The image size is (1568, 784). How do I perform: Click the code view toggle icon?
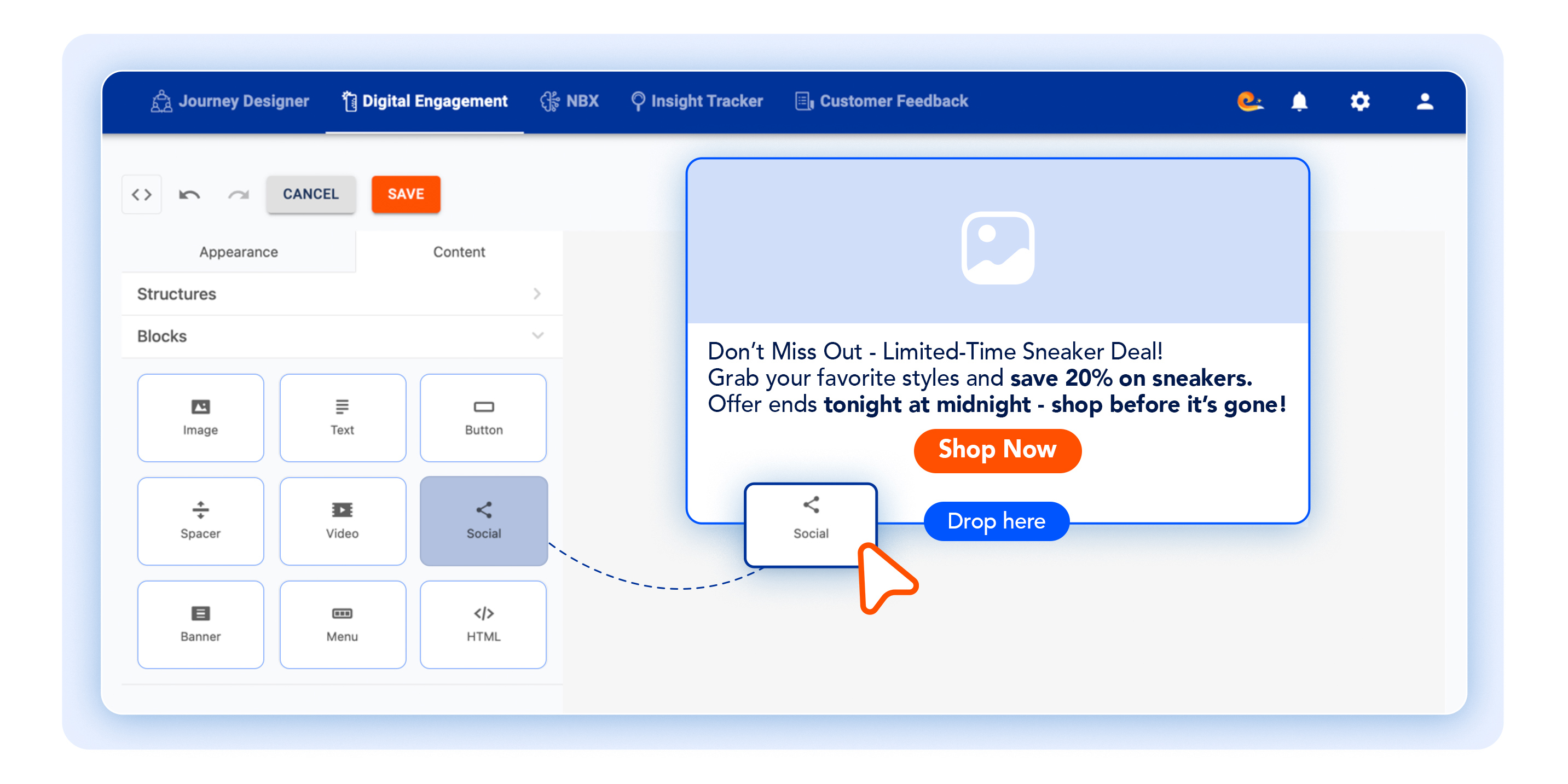click(141, 195)
